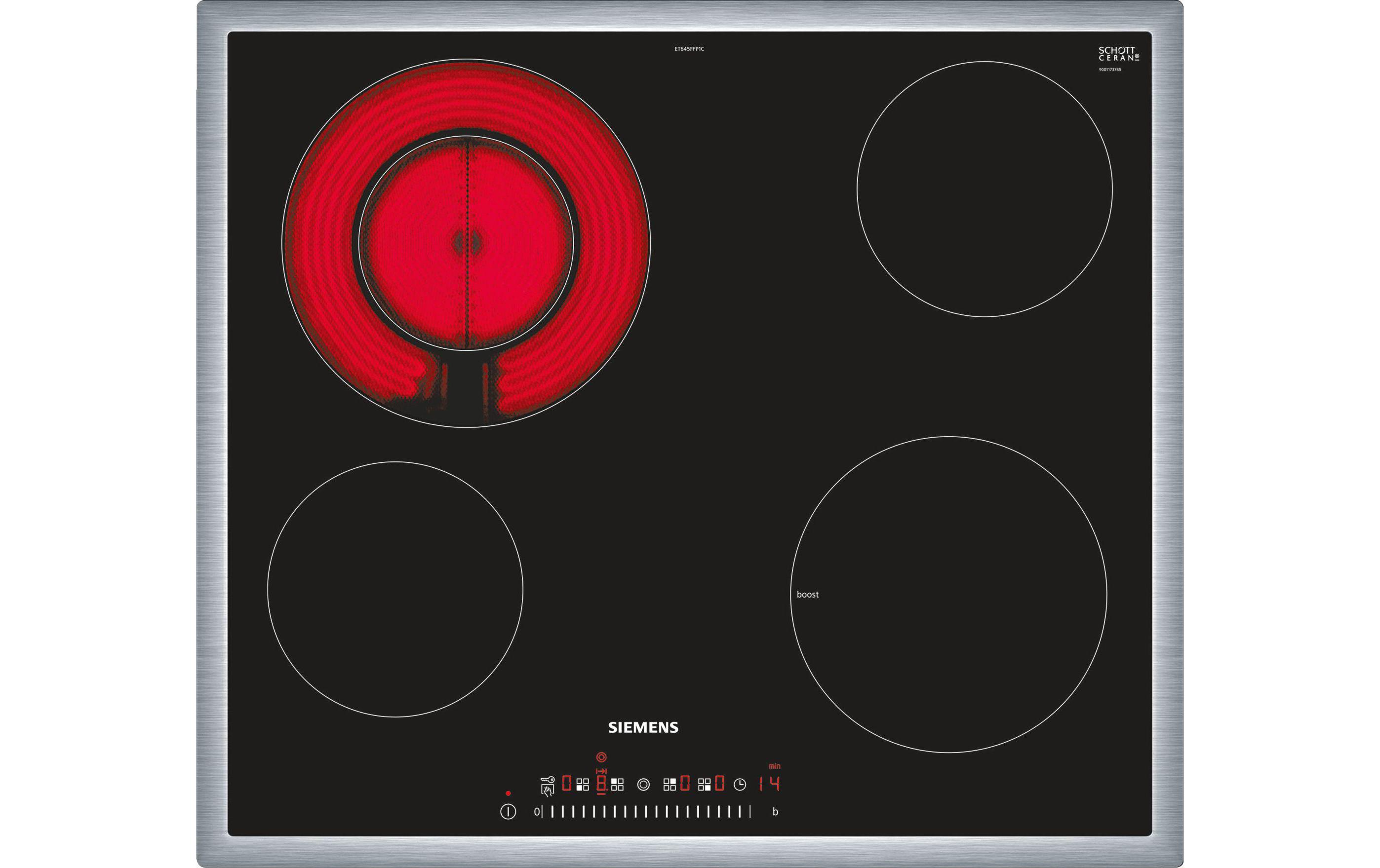This screenshot has width=1380, height=868.
Task: Toggle the dual-ring zone extension icon
Action: coord(643,784)
